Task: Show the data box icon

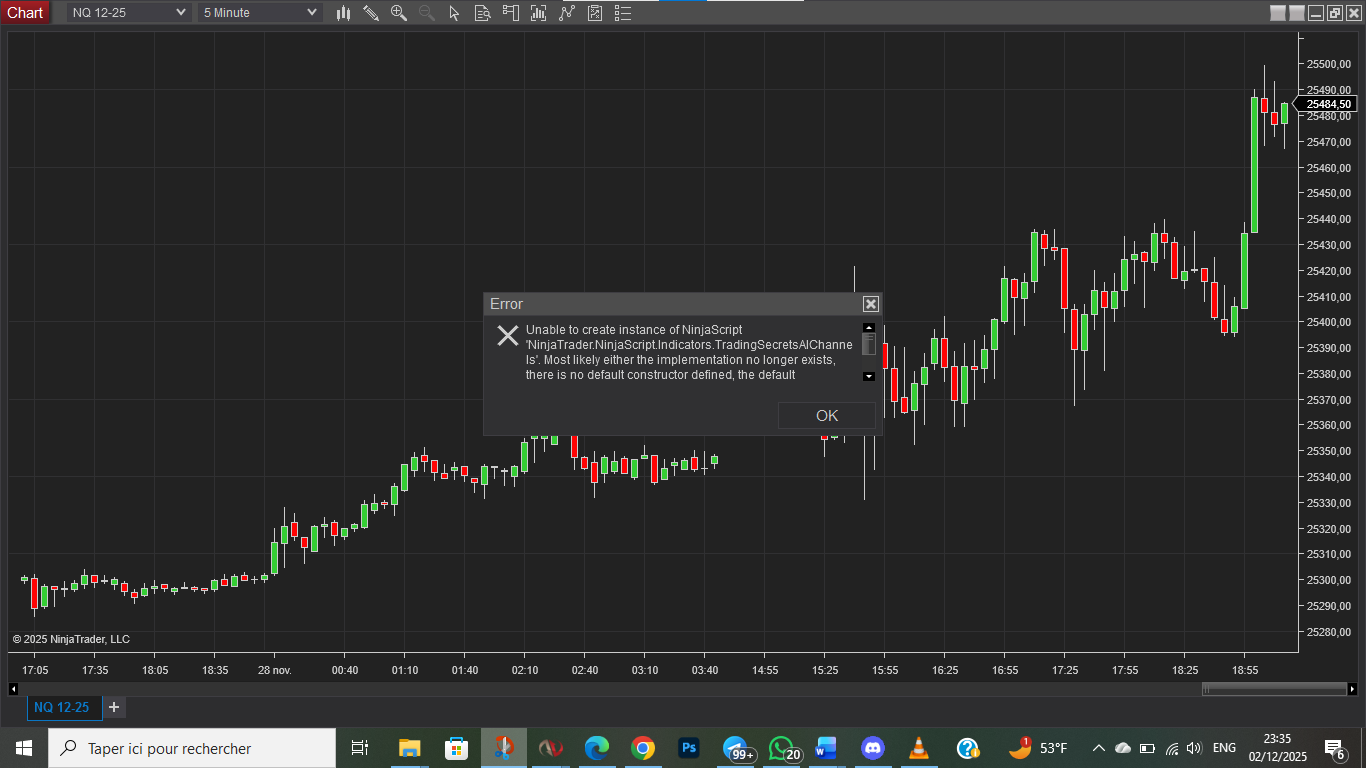Action: coord(483,13)
